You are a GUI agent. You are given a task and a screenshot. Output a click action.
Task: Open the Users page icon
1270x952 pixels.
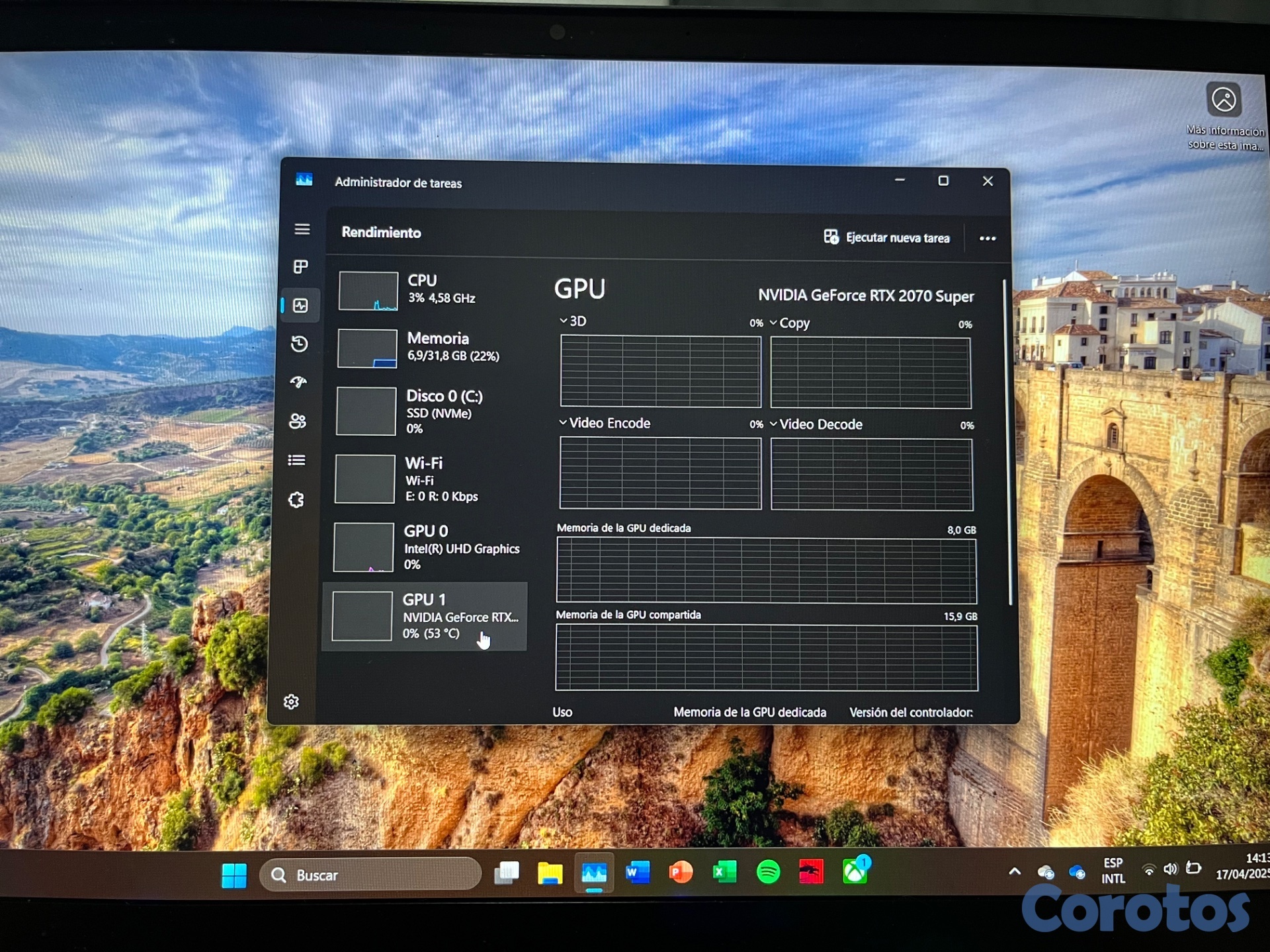298,421
